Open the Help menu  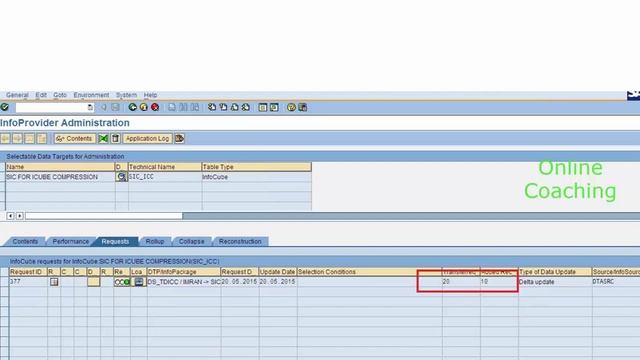[150, 95]
